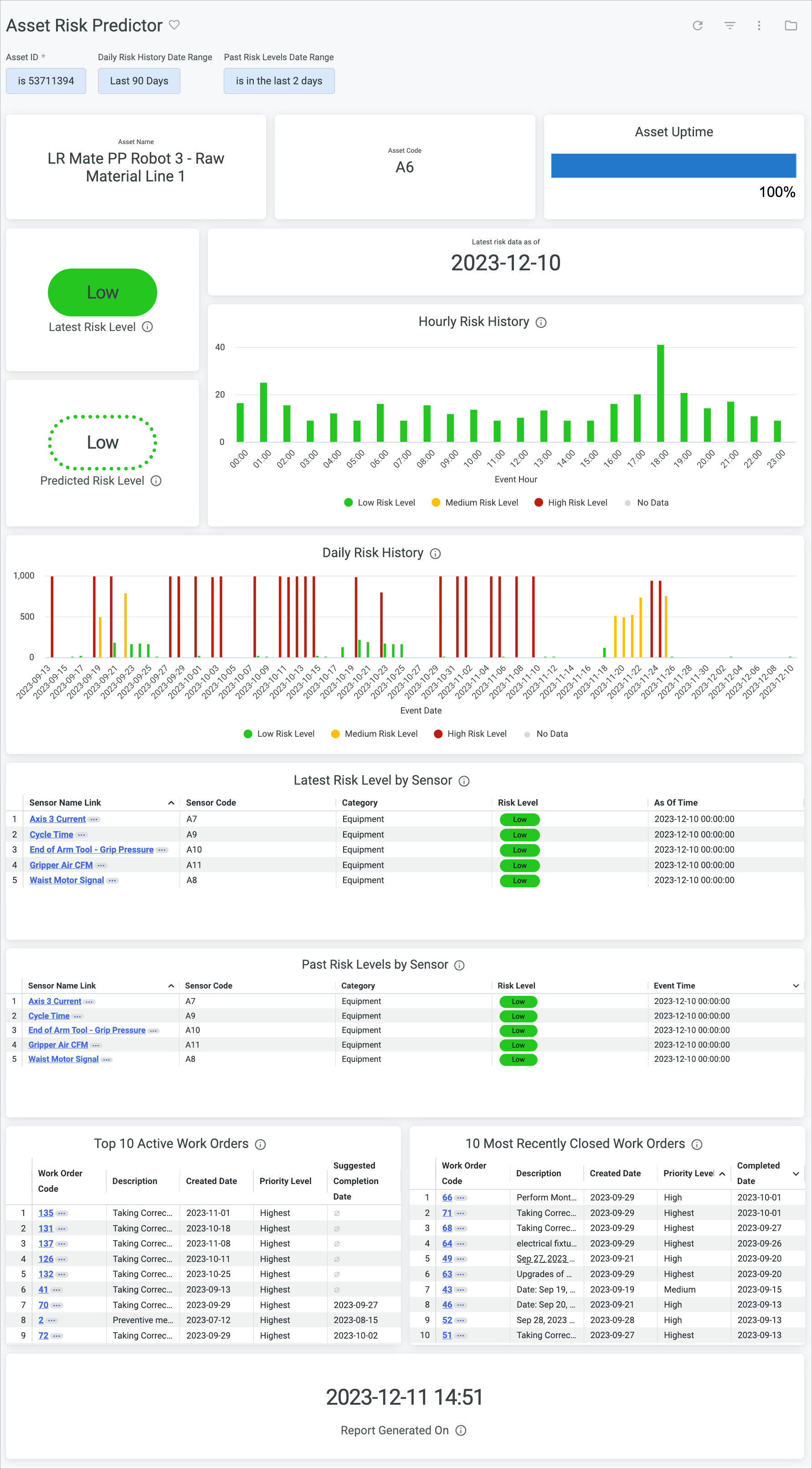Open the Axis 3 Current sensor link
812x1469 pixels.
(x=57, y=819)
